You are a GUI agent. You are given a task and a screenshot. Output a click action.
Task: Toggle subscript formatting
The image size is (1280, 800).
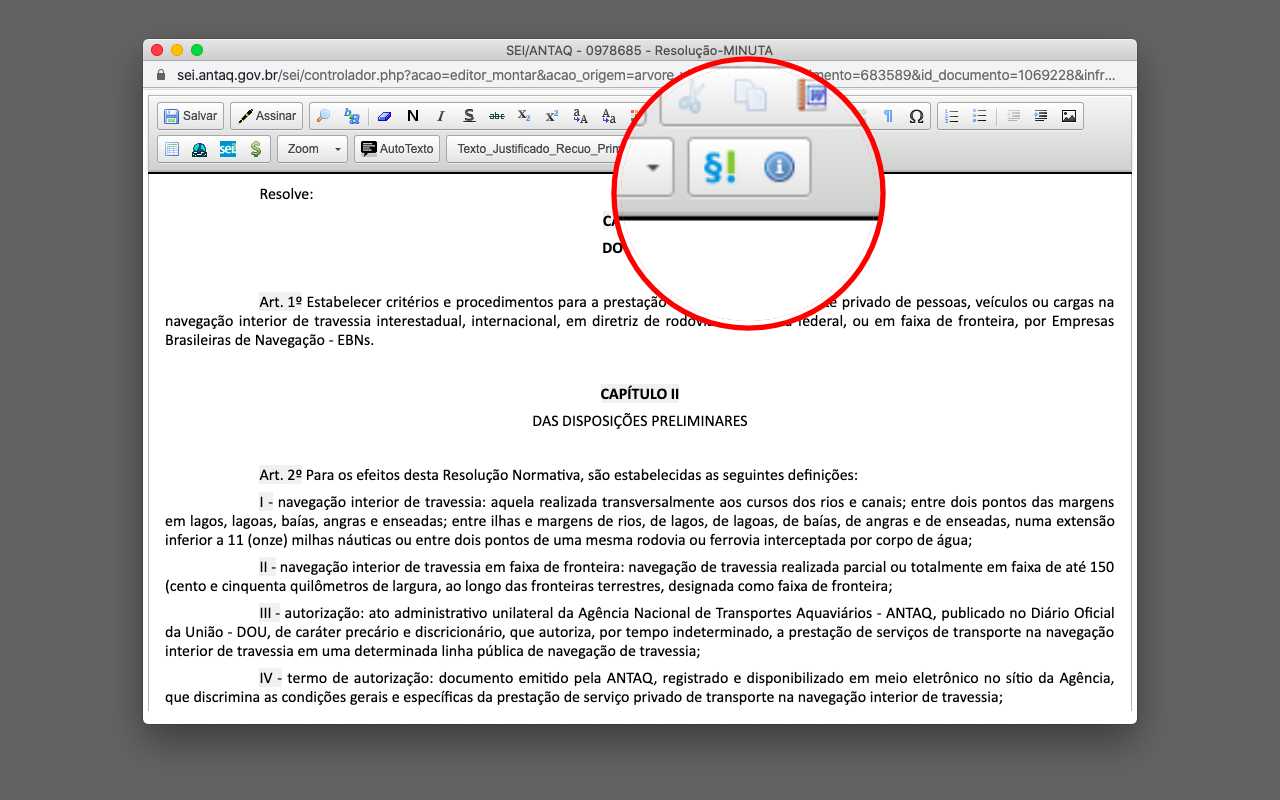(x=524, y=116)
